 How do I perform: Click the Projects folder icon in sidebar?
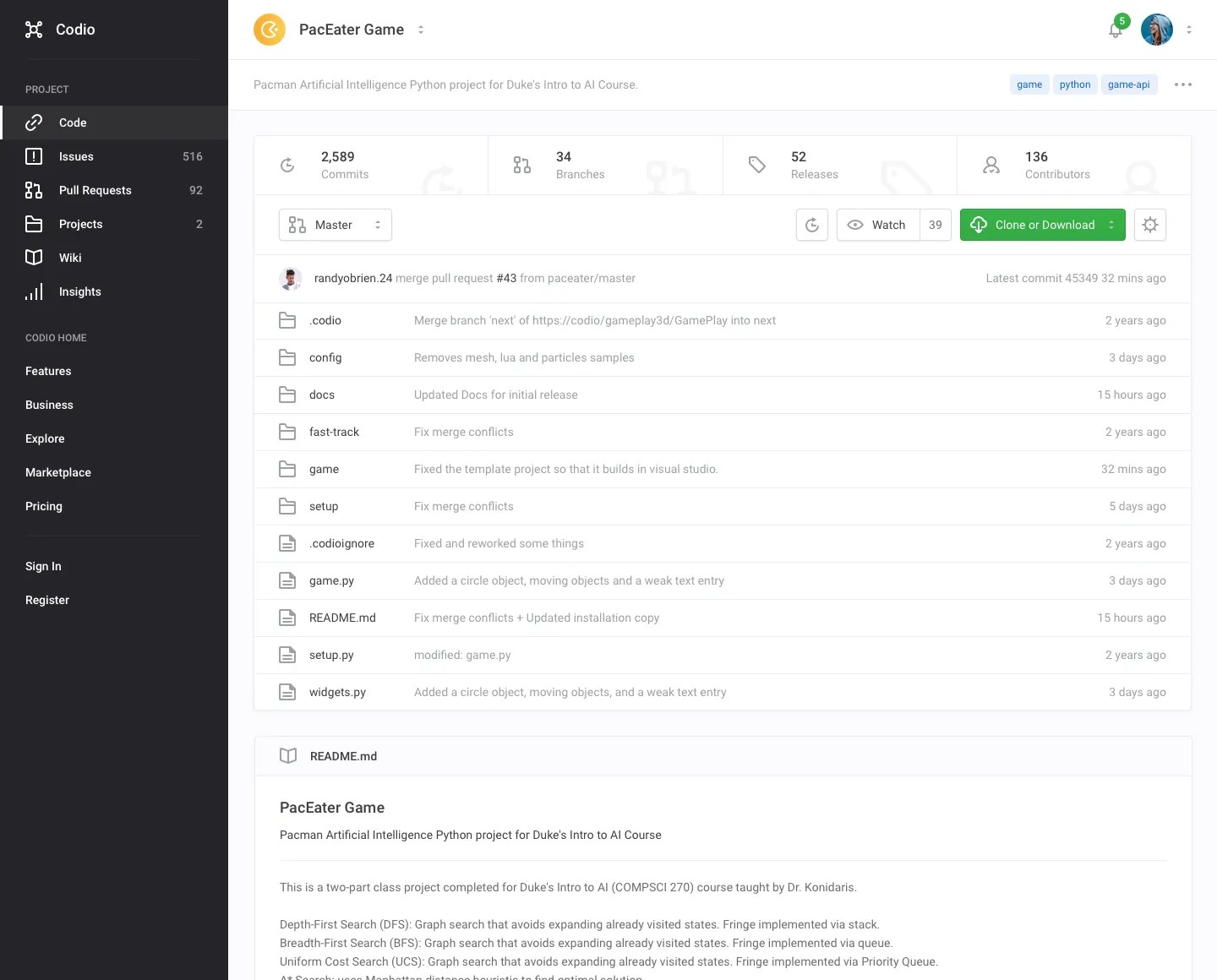pos(34,224)
